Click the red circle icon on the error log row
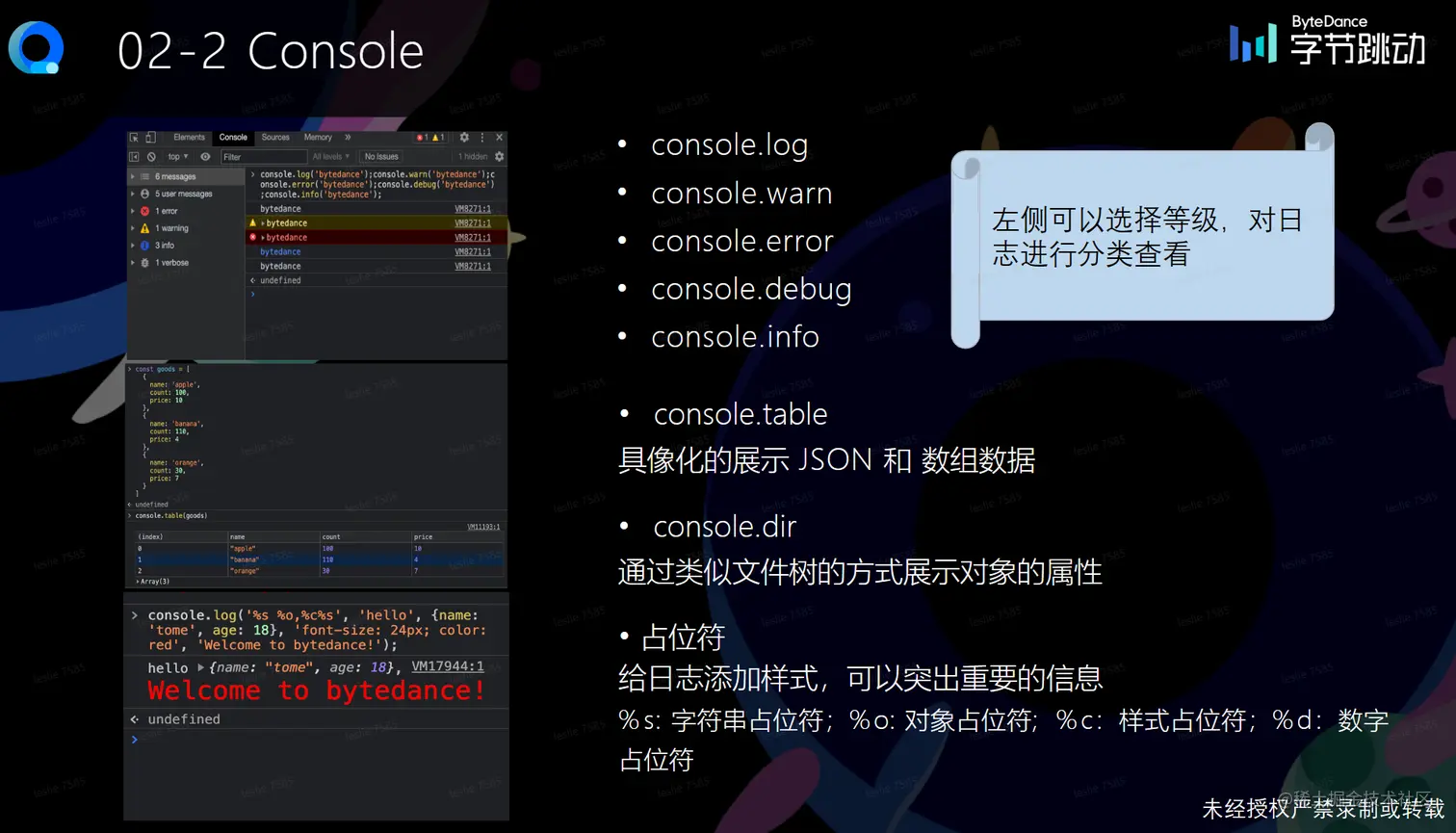This screenshot has width=1456, height=833. 253,237
